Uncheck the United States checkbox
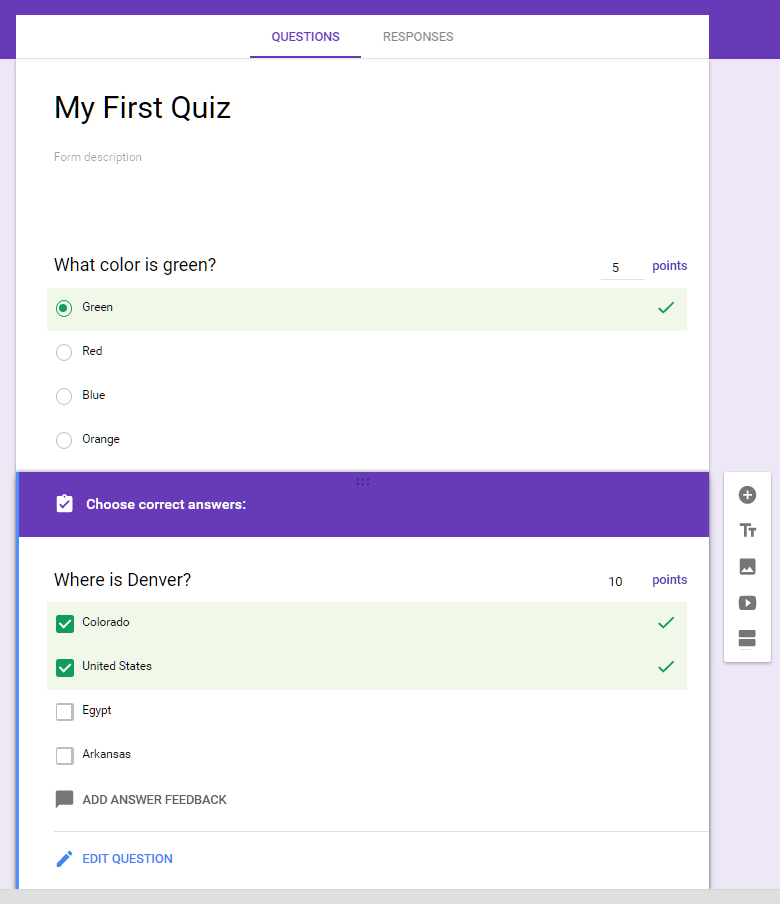The image size is (780, 904). point(65,668)
